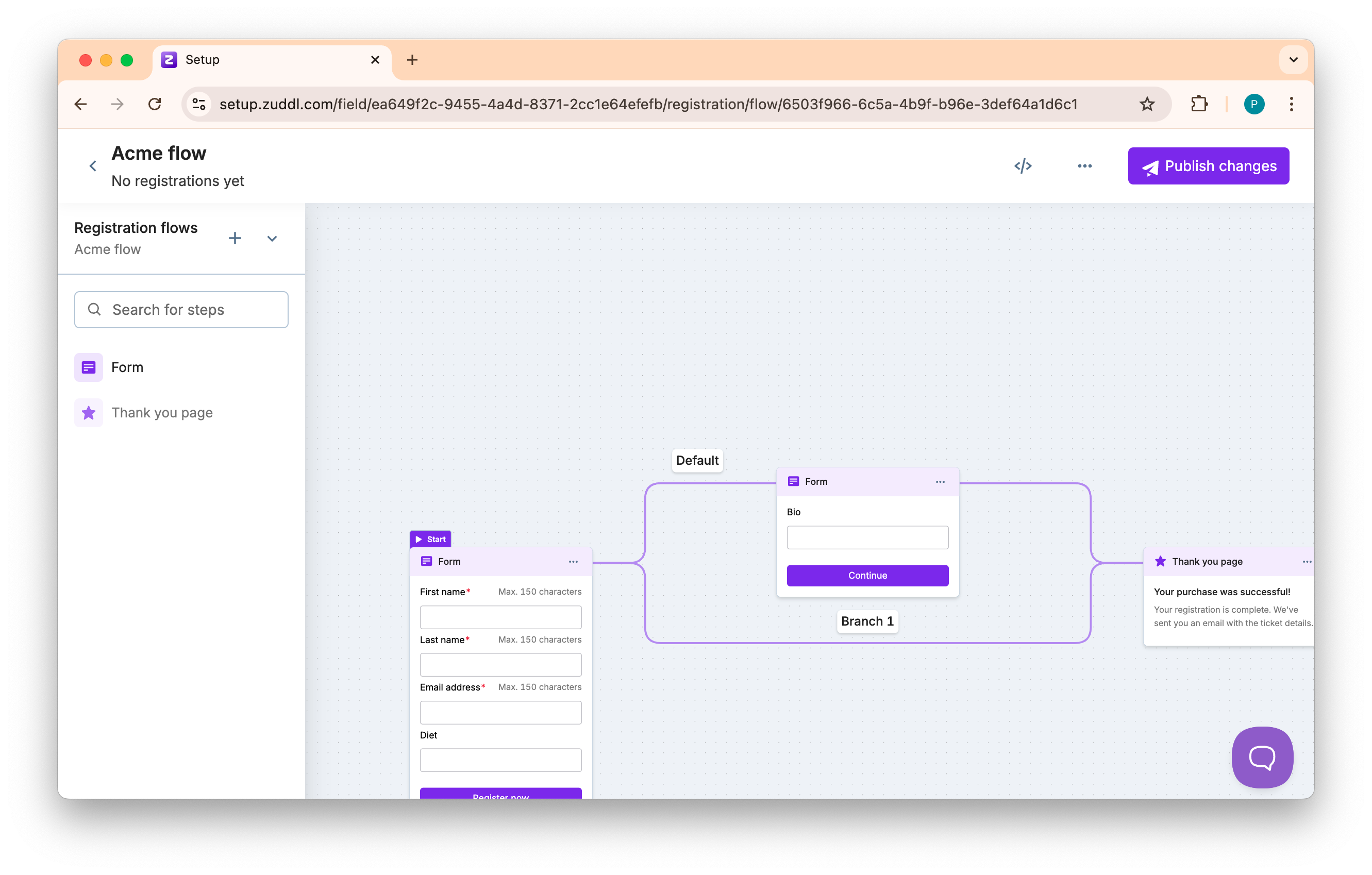Image resolution: width=1372 pixels, height=875 pixels.
Task: Click Publish changes button
Action: [1208, 166]
